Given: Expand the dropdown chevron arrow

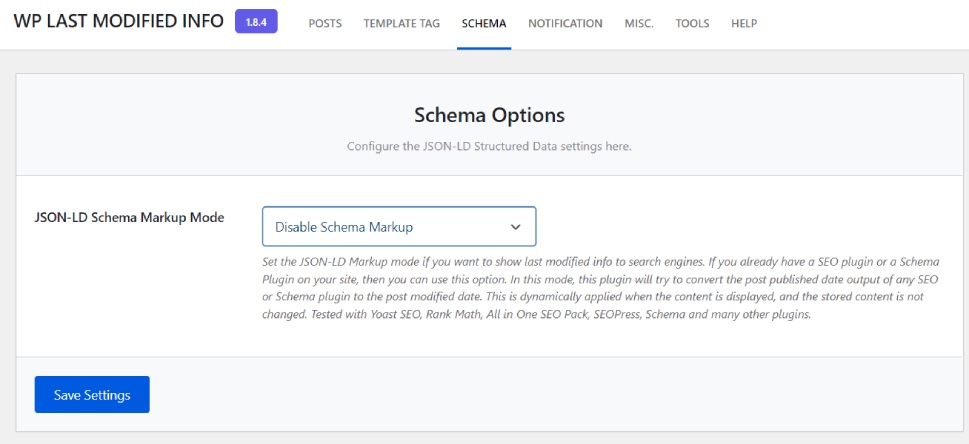Looking at the screenshot, I should (x=516, y=227).
